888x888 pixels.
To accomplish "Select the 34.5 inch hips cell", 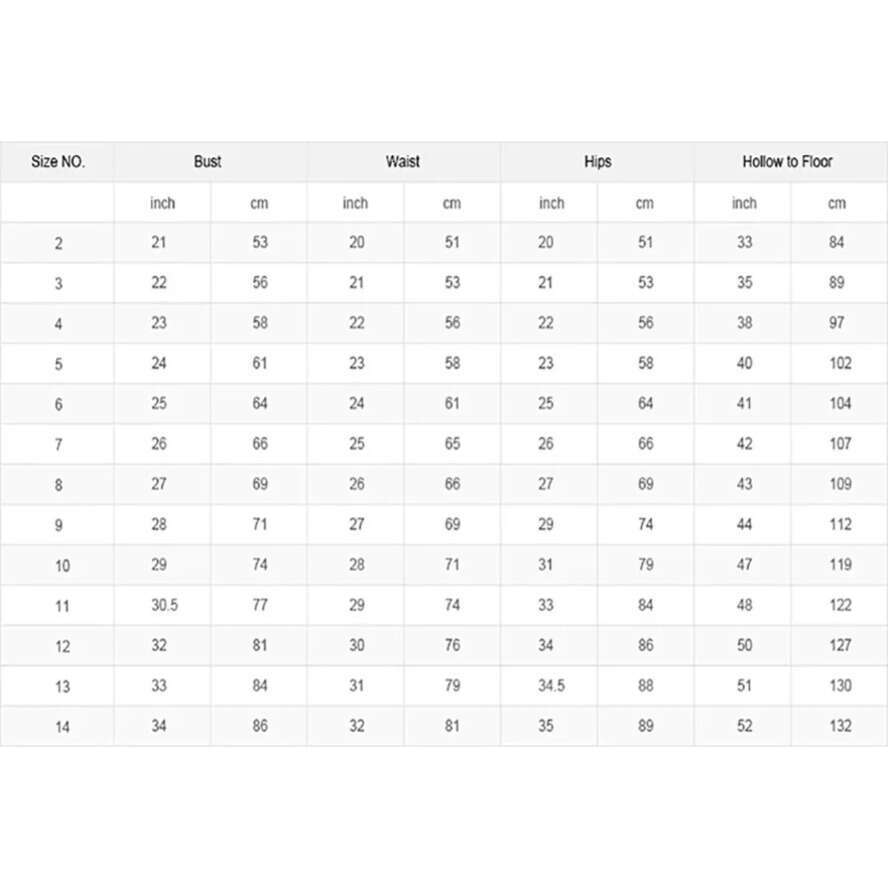I will coord(551,686).
